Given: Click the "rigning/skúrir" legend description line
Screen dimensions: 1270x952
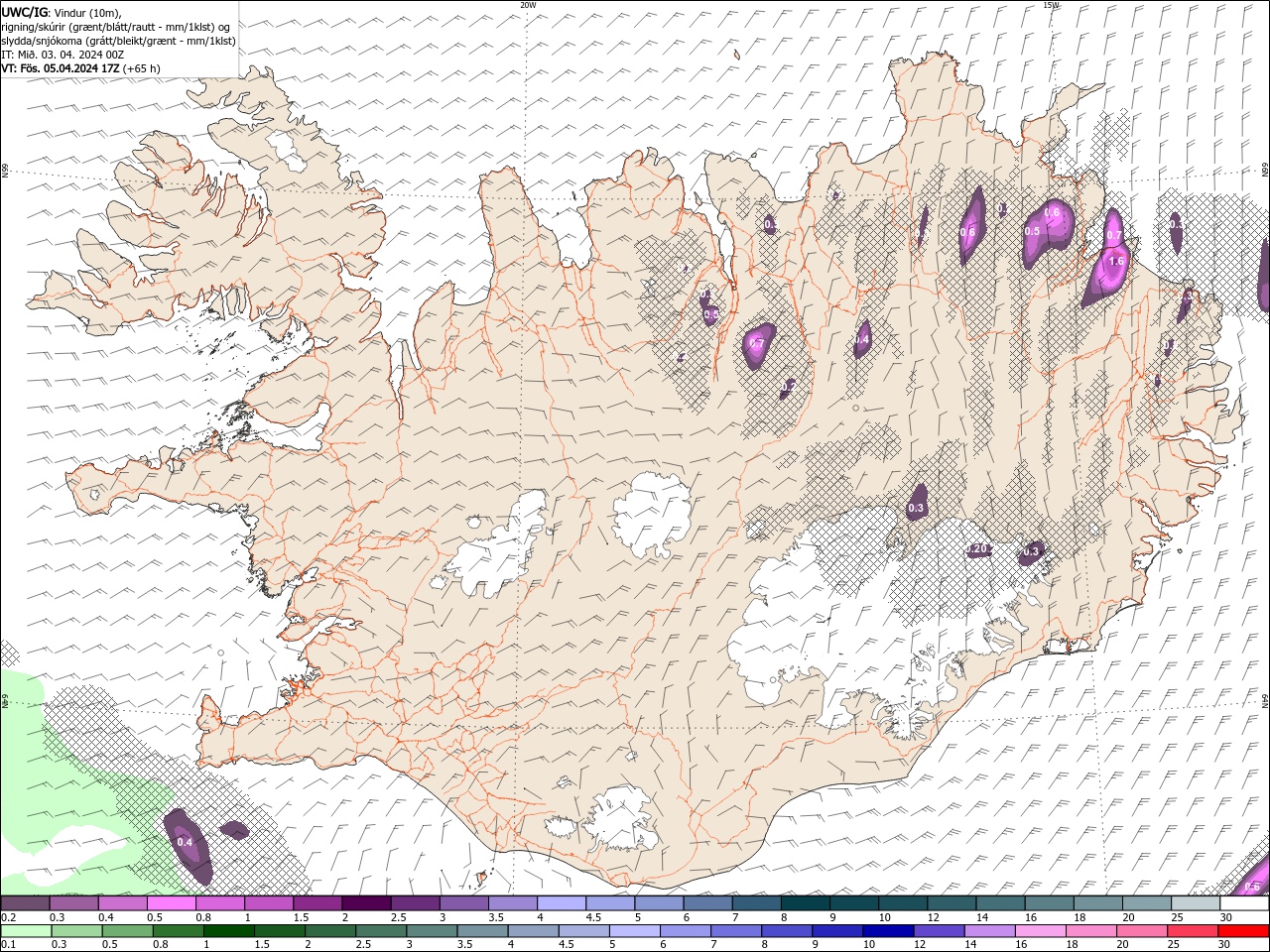Looking at the screenshot, I should pyautogui.click(x=115, y=27).
